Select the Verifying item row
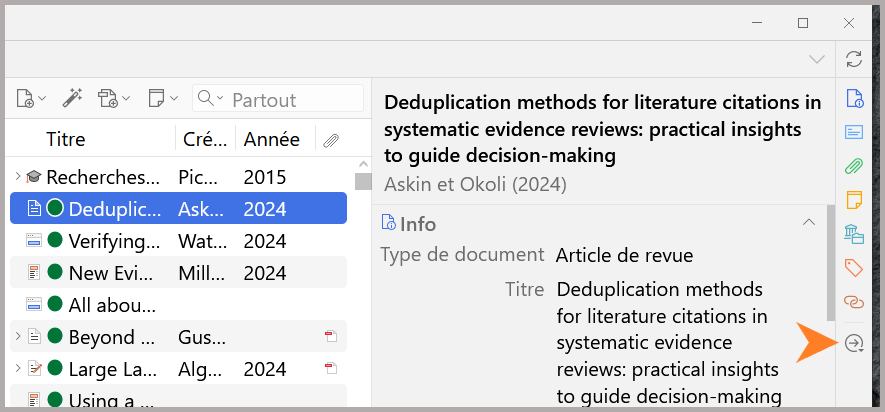885x412 pixels. click(178, 241)
